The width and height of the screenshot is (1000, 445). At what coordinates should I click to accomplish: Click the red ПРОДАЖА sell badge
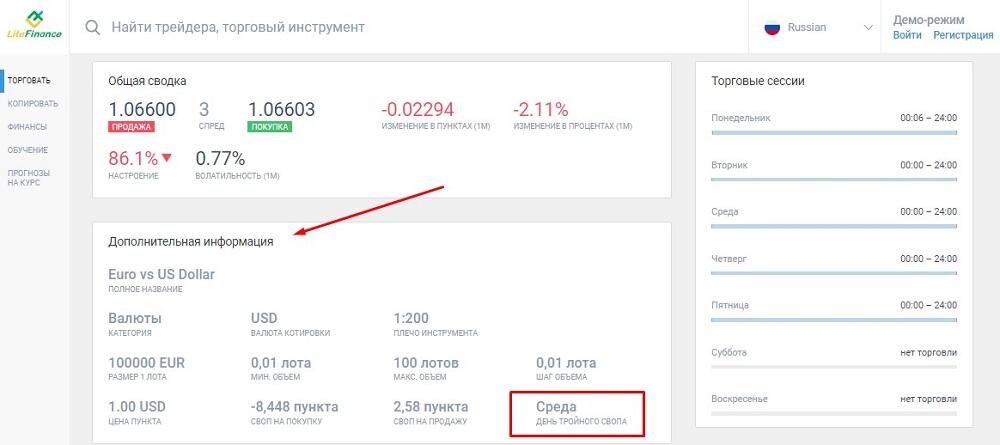(x=131, y=126)
